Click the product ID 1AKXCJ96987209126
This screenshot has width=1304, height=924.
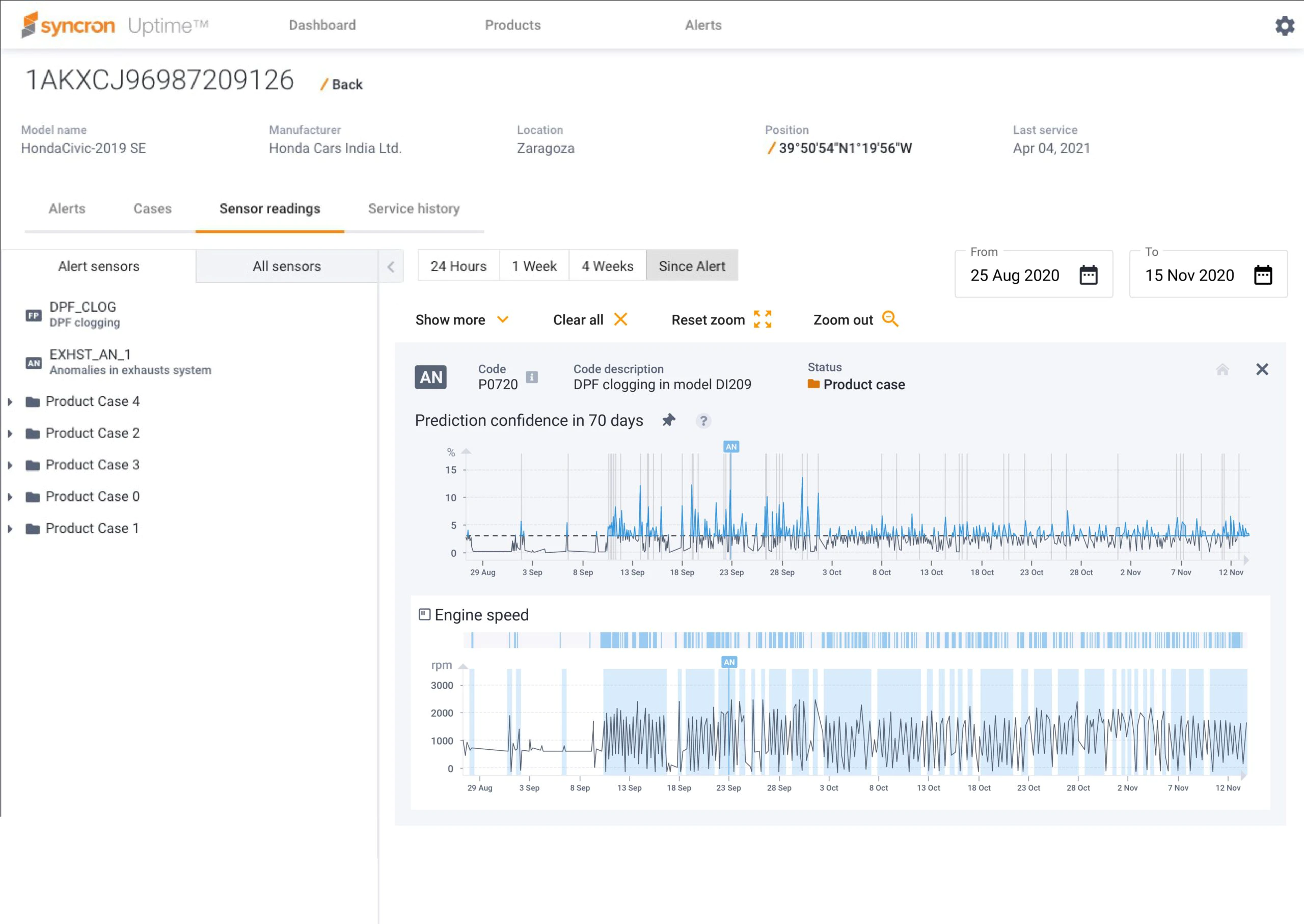pyautogui.click(x=160, y=80)
